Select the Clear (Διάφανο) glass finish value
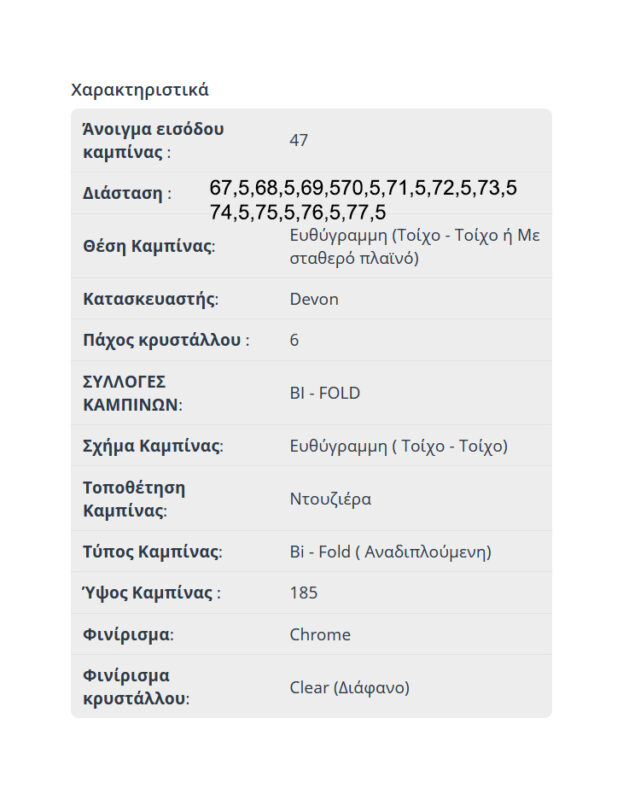The width and height of the screenshot is (629, 800). 350,688
